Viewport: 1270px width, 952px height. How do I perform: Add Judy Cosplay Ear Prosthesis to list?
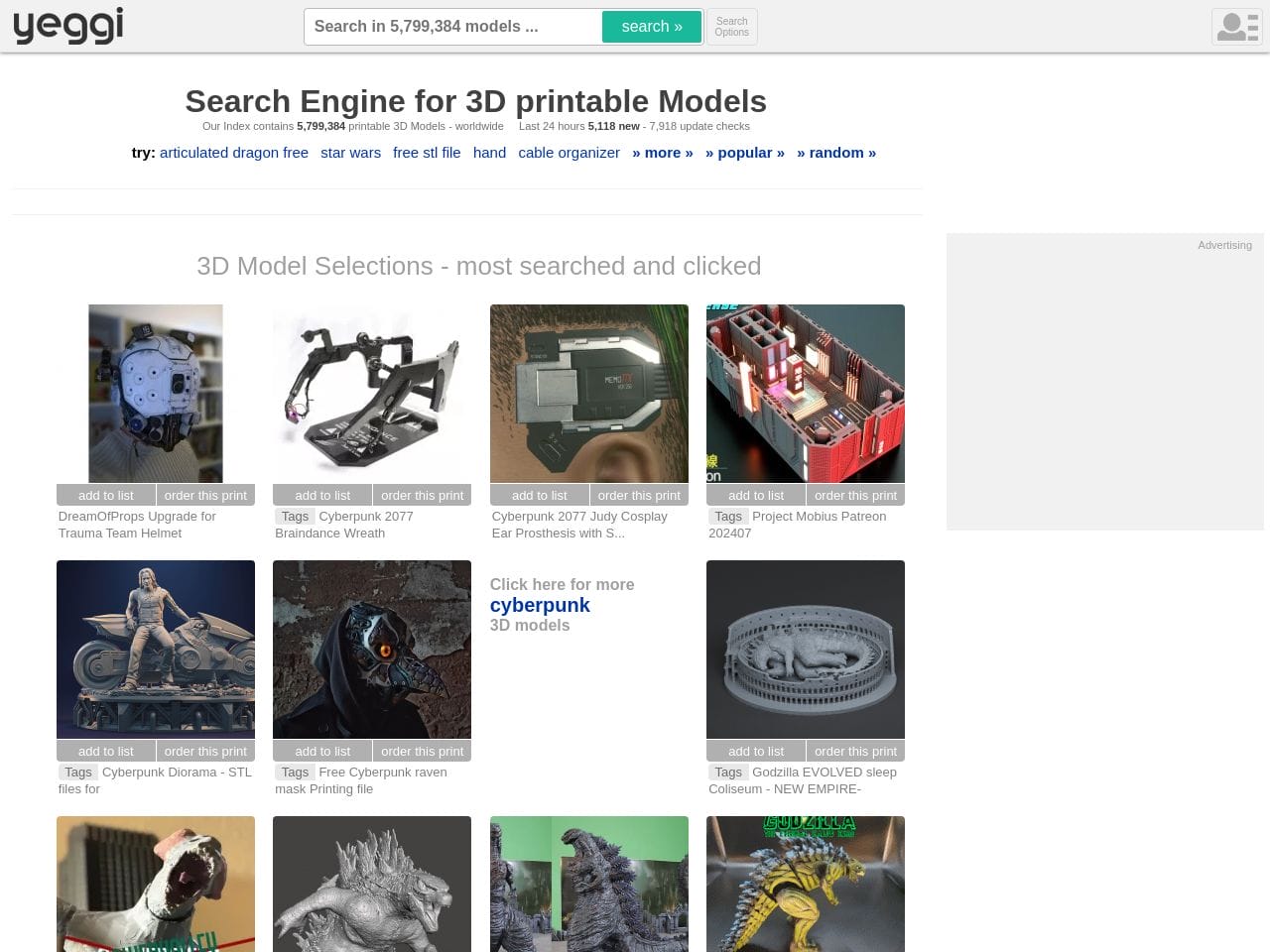[x=539, y=495]
